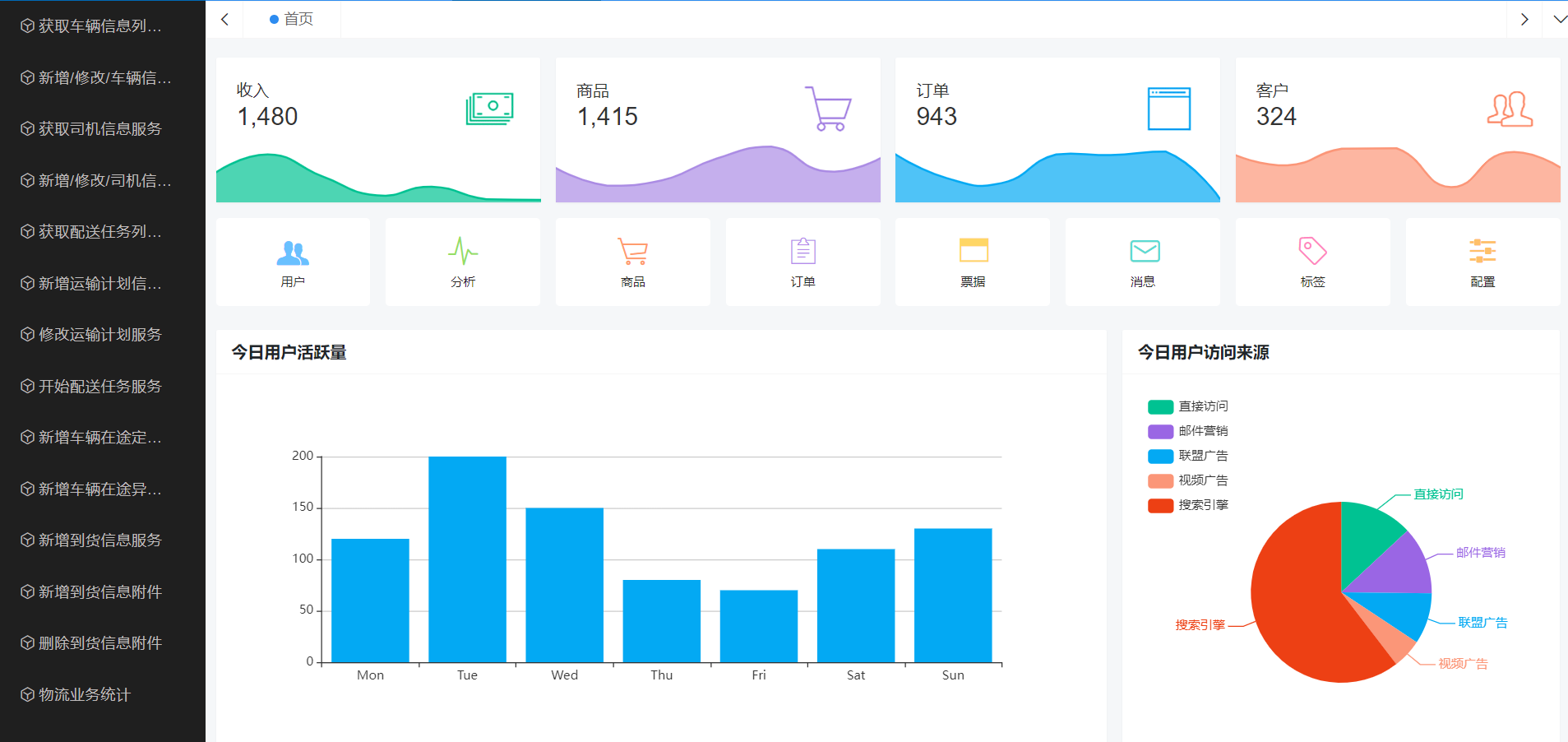
Task: Click the 商品 shopping cart shortcut icon
Action: 632,253
